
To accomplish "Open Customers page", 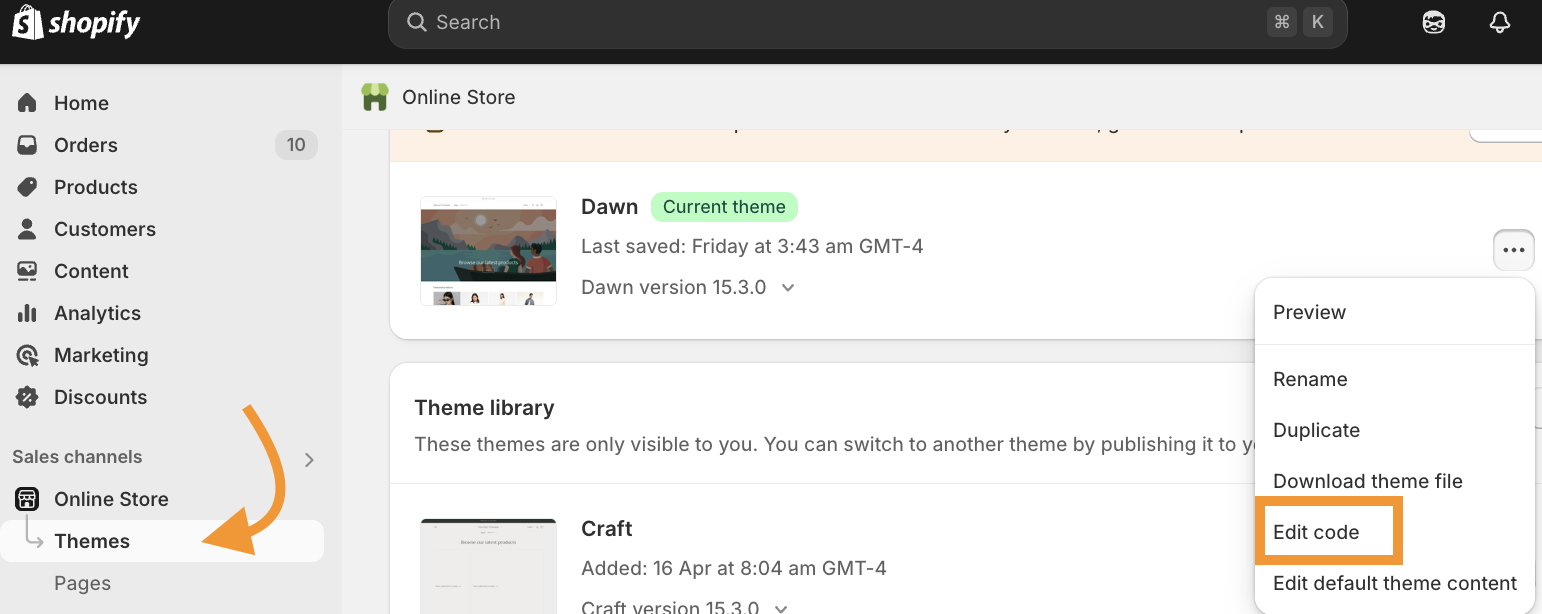I will pos(105,229).
